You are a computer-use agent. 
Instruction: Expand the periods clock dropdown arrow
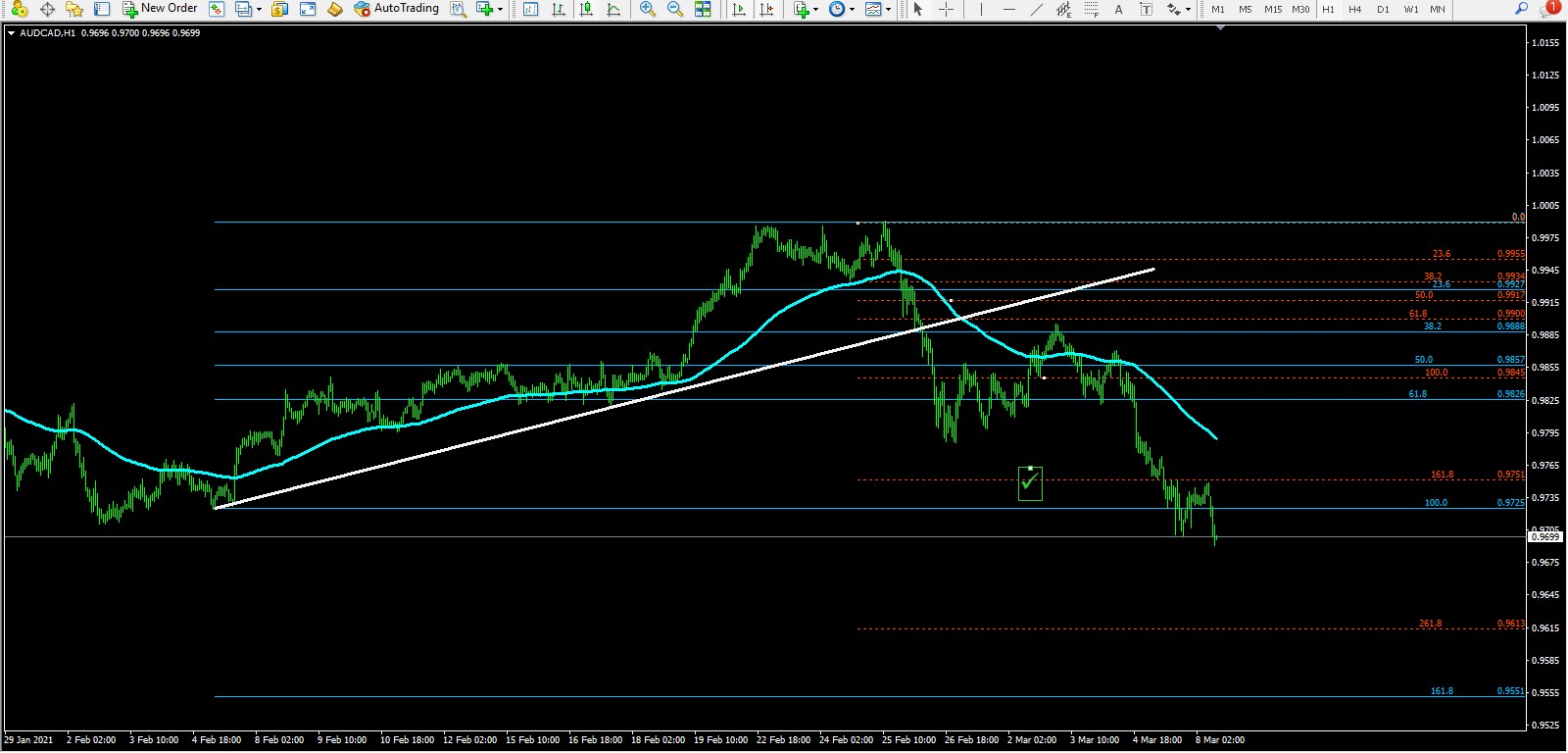(852, 9)
